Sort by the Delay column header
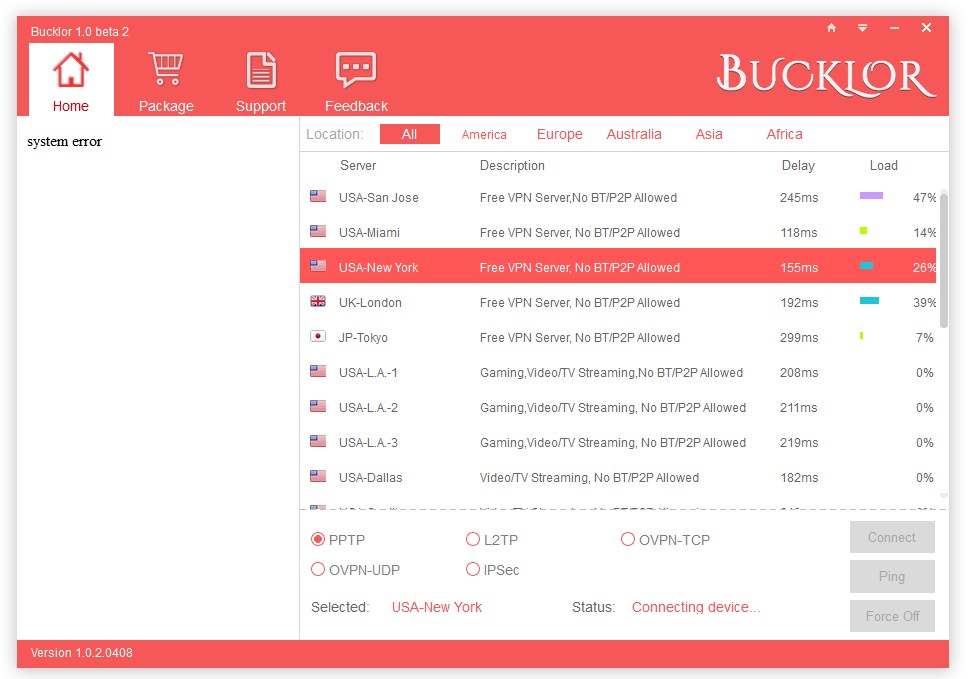Image resolution: width=970 pixels, height=679 pixels. point(798,166)
